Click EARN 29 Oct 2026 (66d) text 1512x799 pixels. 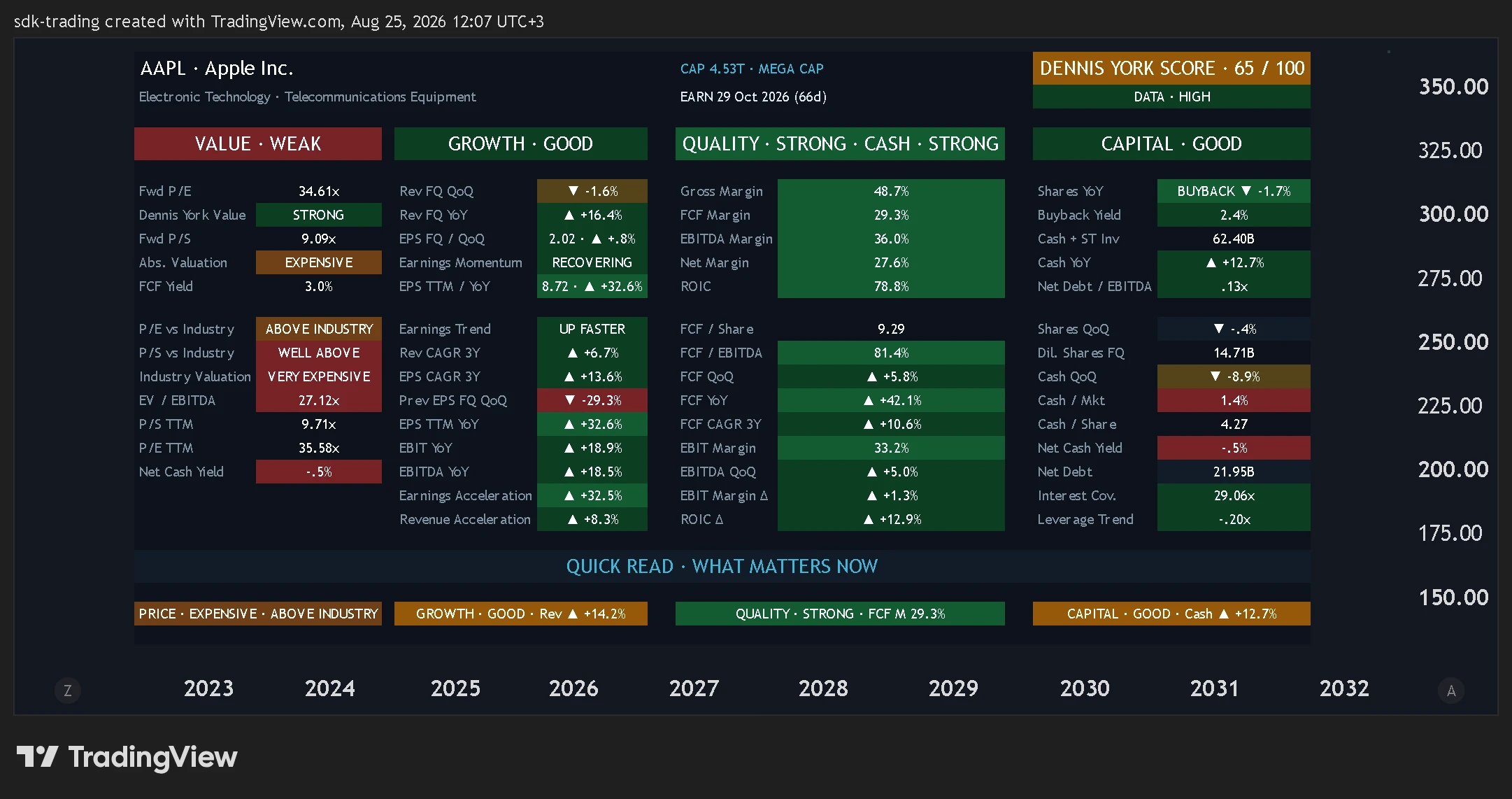tap(753, 97)
